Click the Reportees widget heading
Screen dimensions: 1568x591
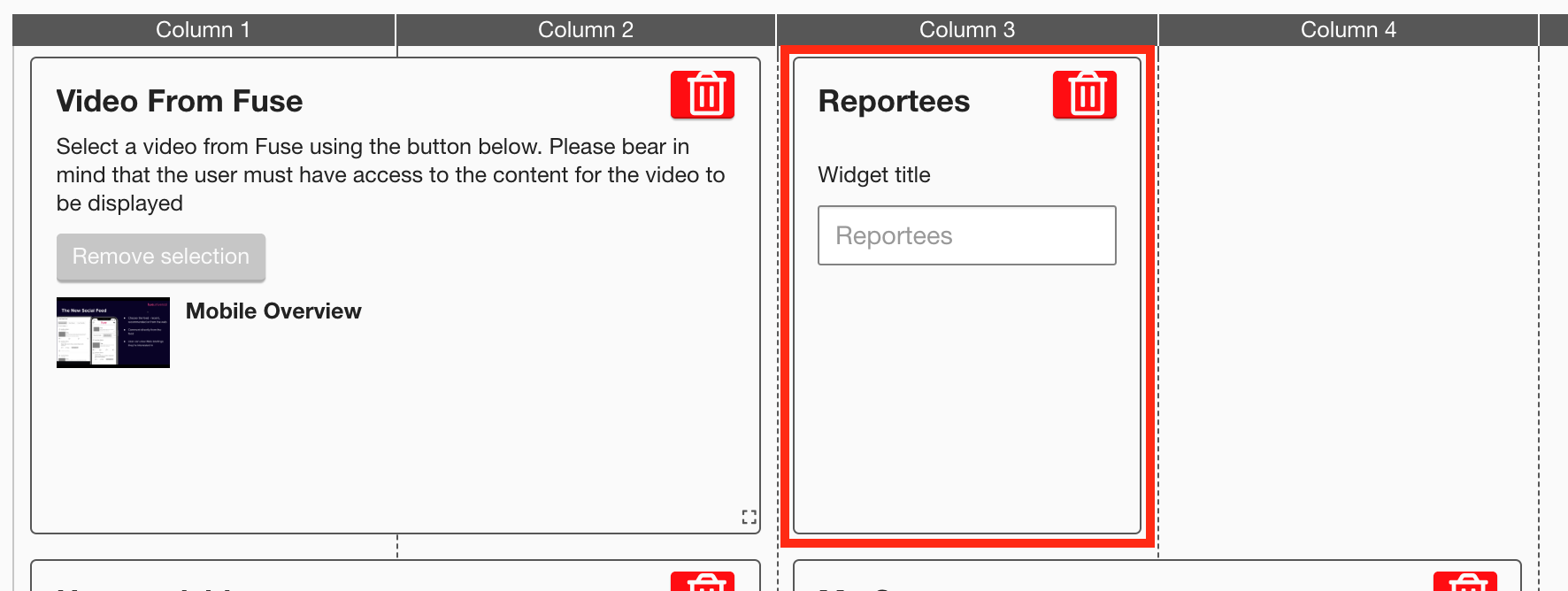tap(894, 102)
